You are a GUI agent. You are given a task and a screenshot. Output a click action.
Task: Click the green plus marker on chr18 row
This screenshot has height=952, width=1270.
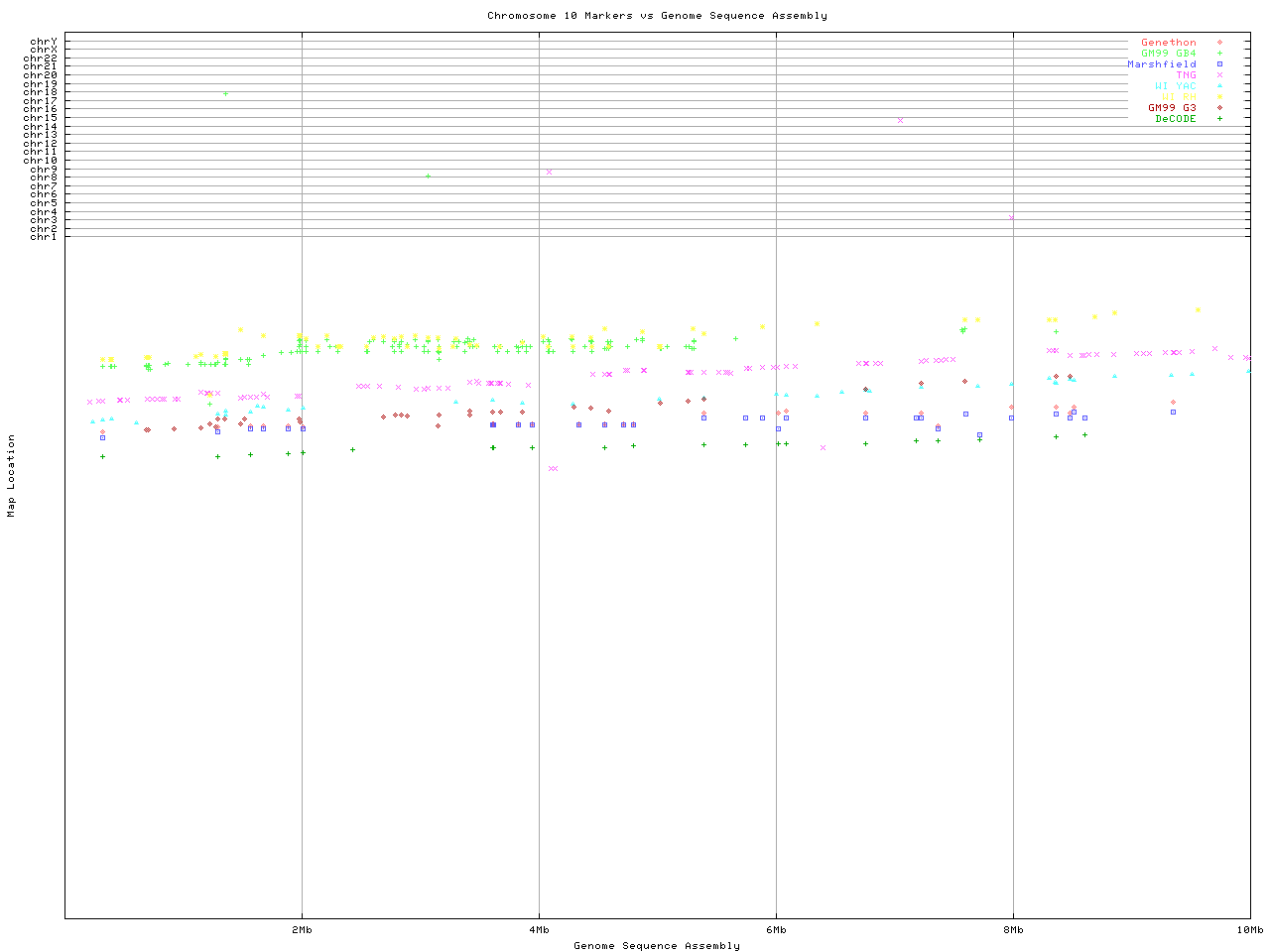point(225,93)
